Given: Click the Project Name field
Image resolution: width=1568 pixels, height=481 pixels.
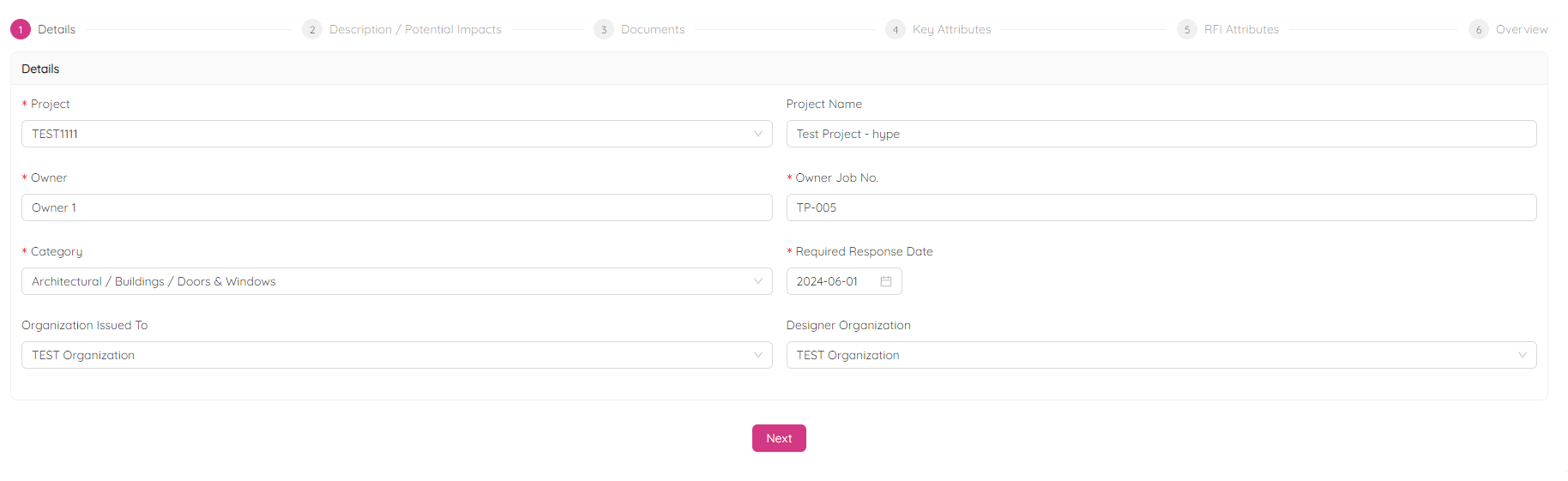Looking at the screenshot, I should coord(1161,134).
